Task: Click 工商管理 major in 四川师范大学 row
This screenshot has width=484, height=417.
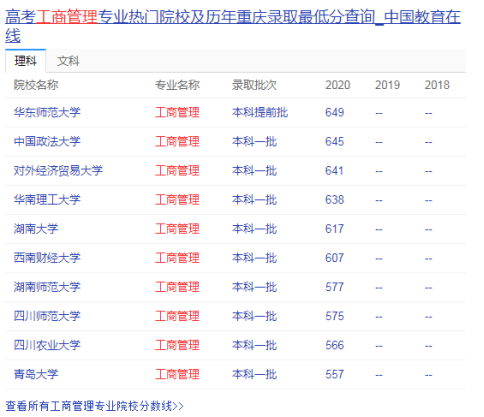Action: tap(177, 316)
